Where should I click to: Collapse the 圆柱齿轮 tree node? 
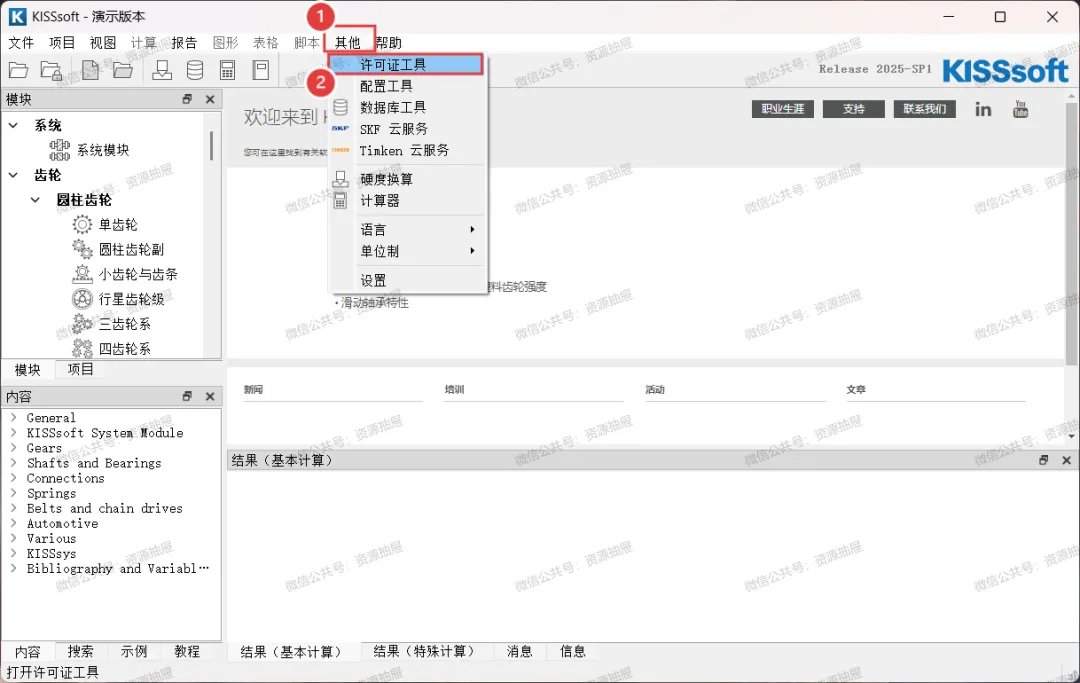(x=35, y=200)
